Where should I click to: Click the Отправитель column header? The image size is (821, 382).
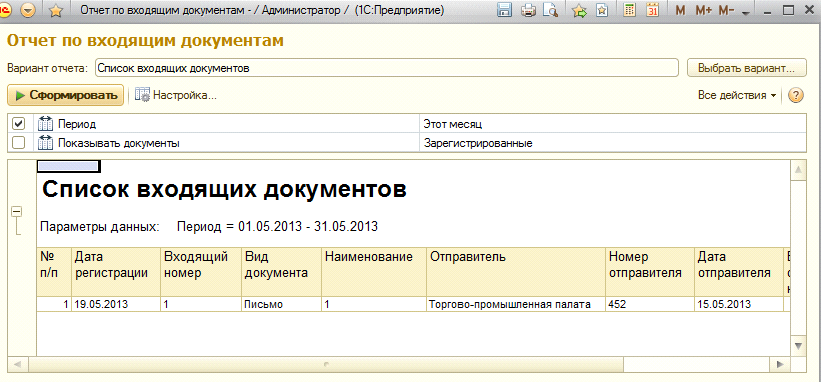click(516, 272)
